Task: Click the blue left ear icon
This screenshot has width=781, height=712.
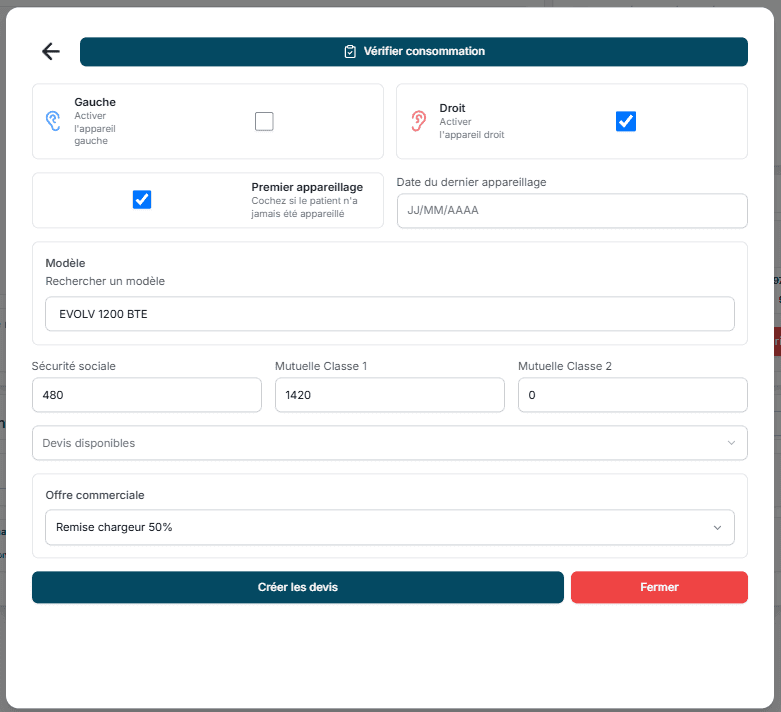Action: pos(53,121)
